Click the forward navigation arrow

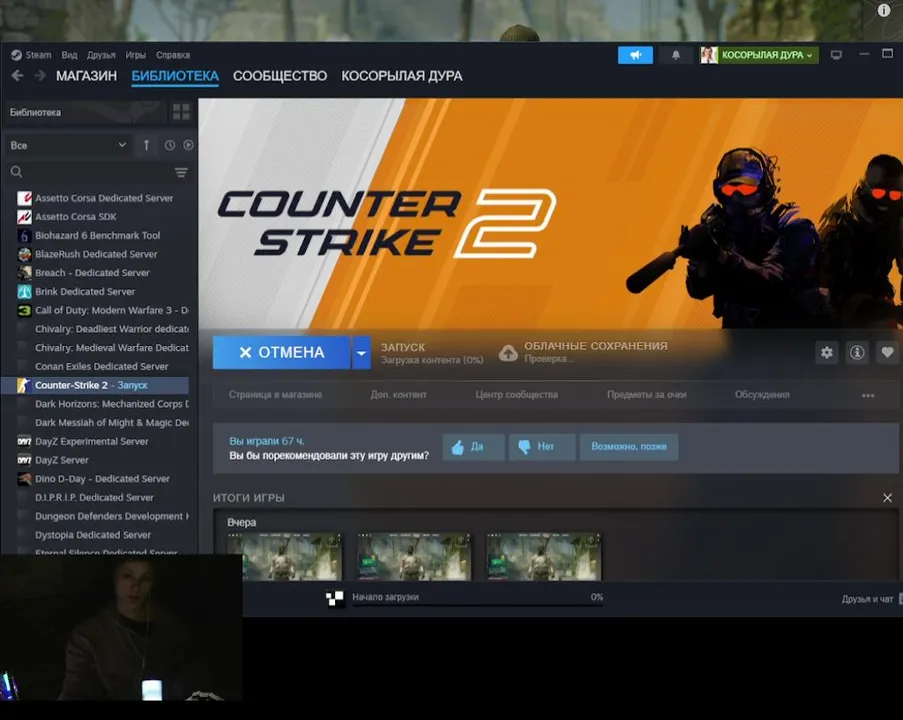coord(40,75)
